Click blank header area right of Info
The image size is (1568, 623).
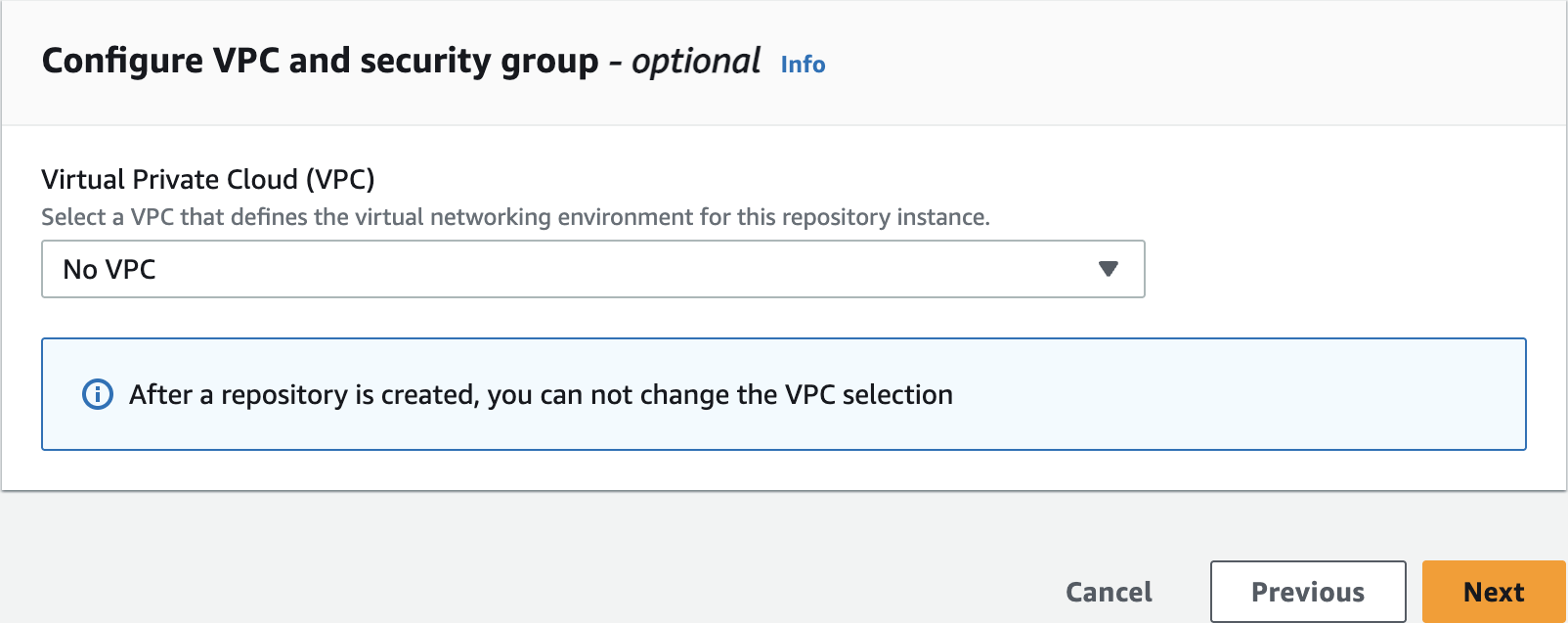(x=1173, y=63)
